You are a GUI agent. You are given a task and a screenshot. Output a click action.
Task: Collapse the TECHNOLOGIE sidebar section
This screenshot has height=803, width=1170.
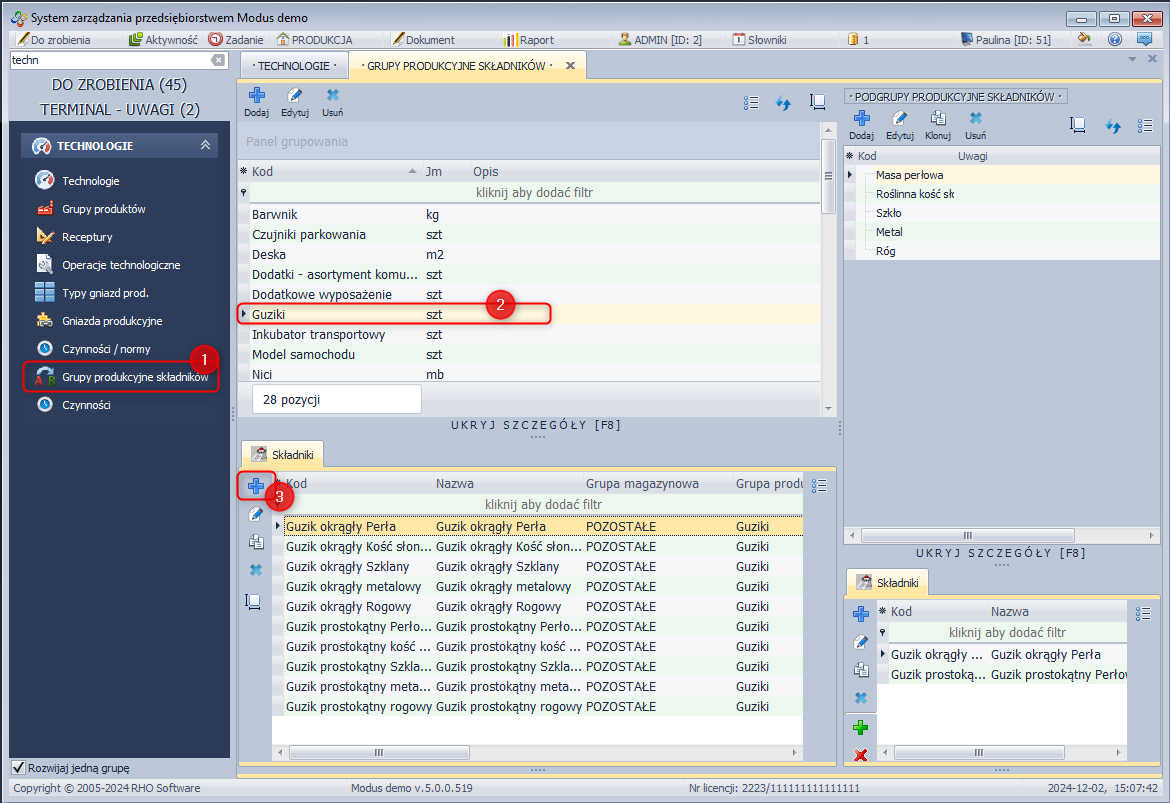coord(205,146)
